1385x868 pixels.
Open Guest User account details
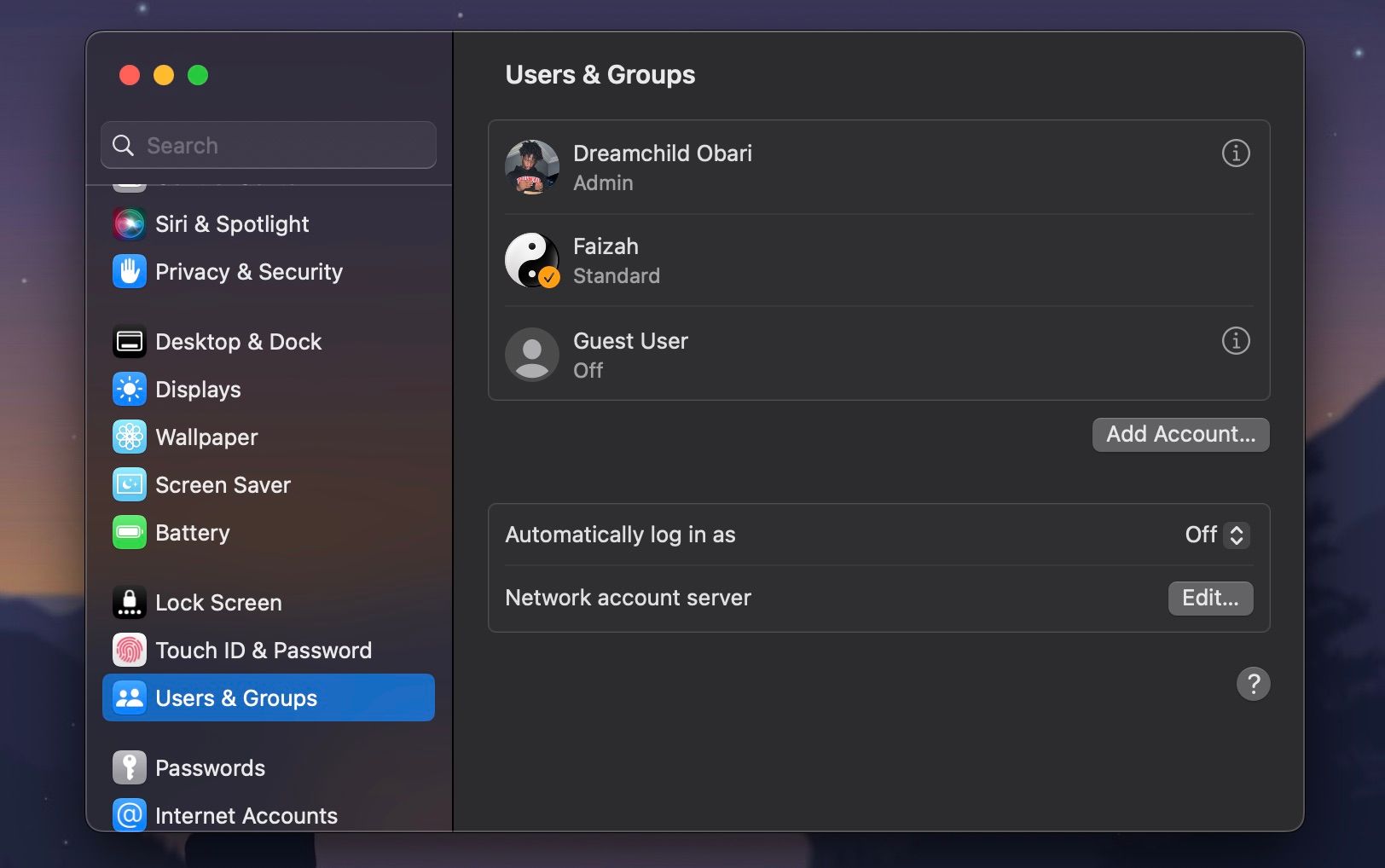click(x=1236, y=341)
